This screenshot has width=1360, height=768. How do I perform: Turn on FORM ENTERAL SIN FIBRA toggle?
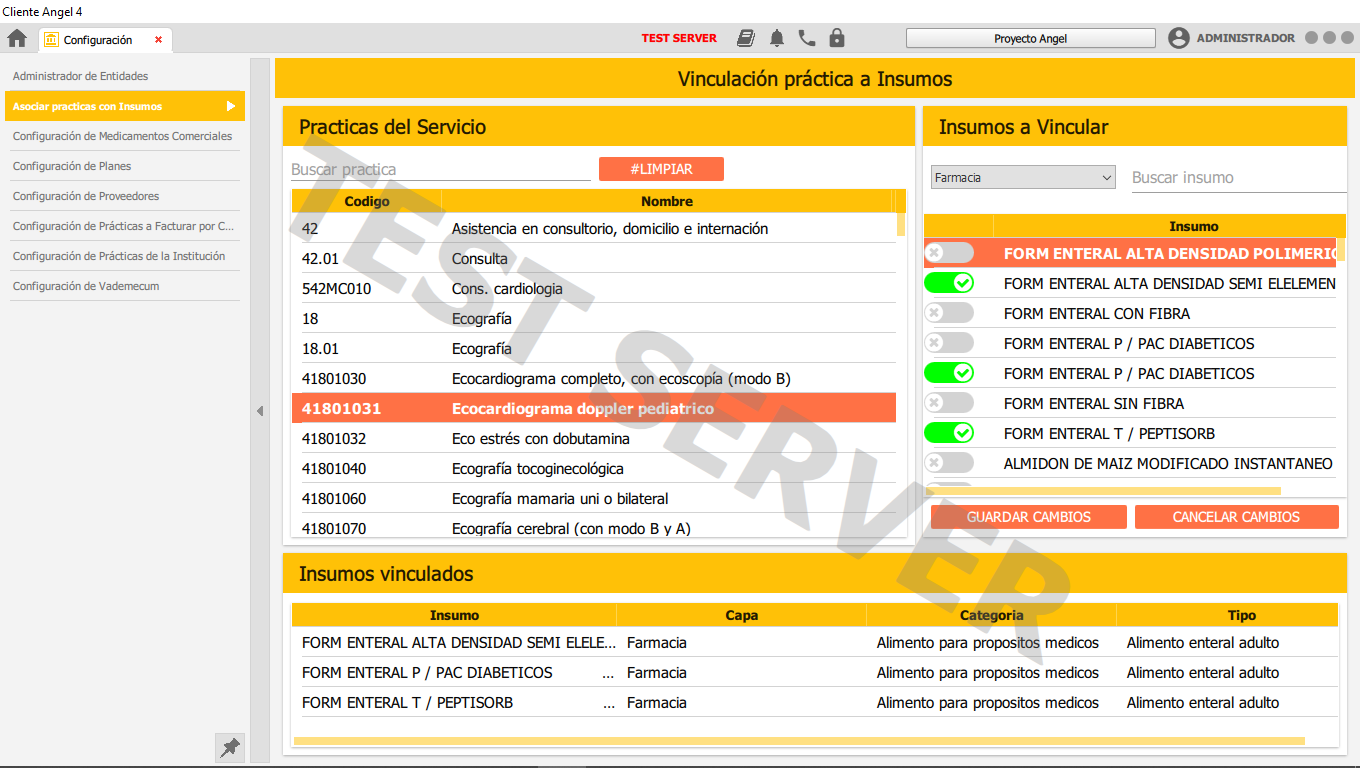coord(949,403)
